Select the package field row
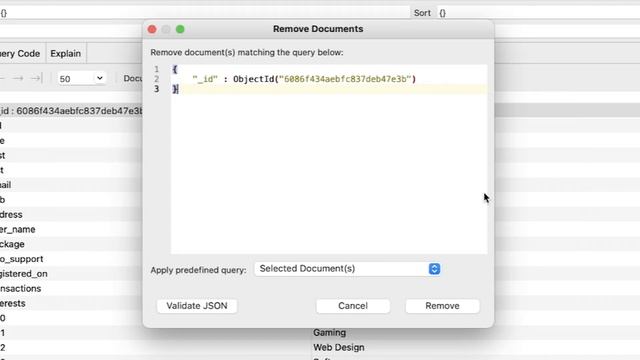640x360 pixels. tap(71, 244)
